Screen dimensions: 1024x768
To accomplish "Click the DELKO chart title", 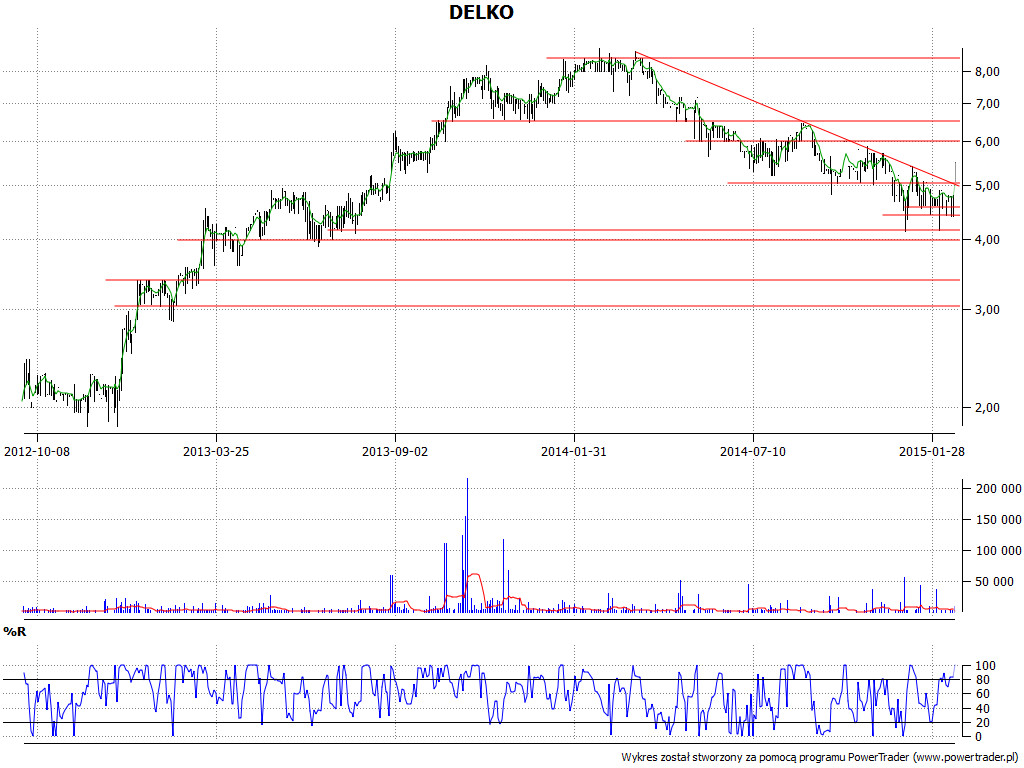I will (x=481, y=12).
